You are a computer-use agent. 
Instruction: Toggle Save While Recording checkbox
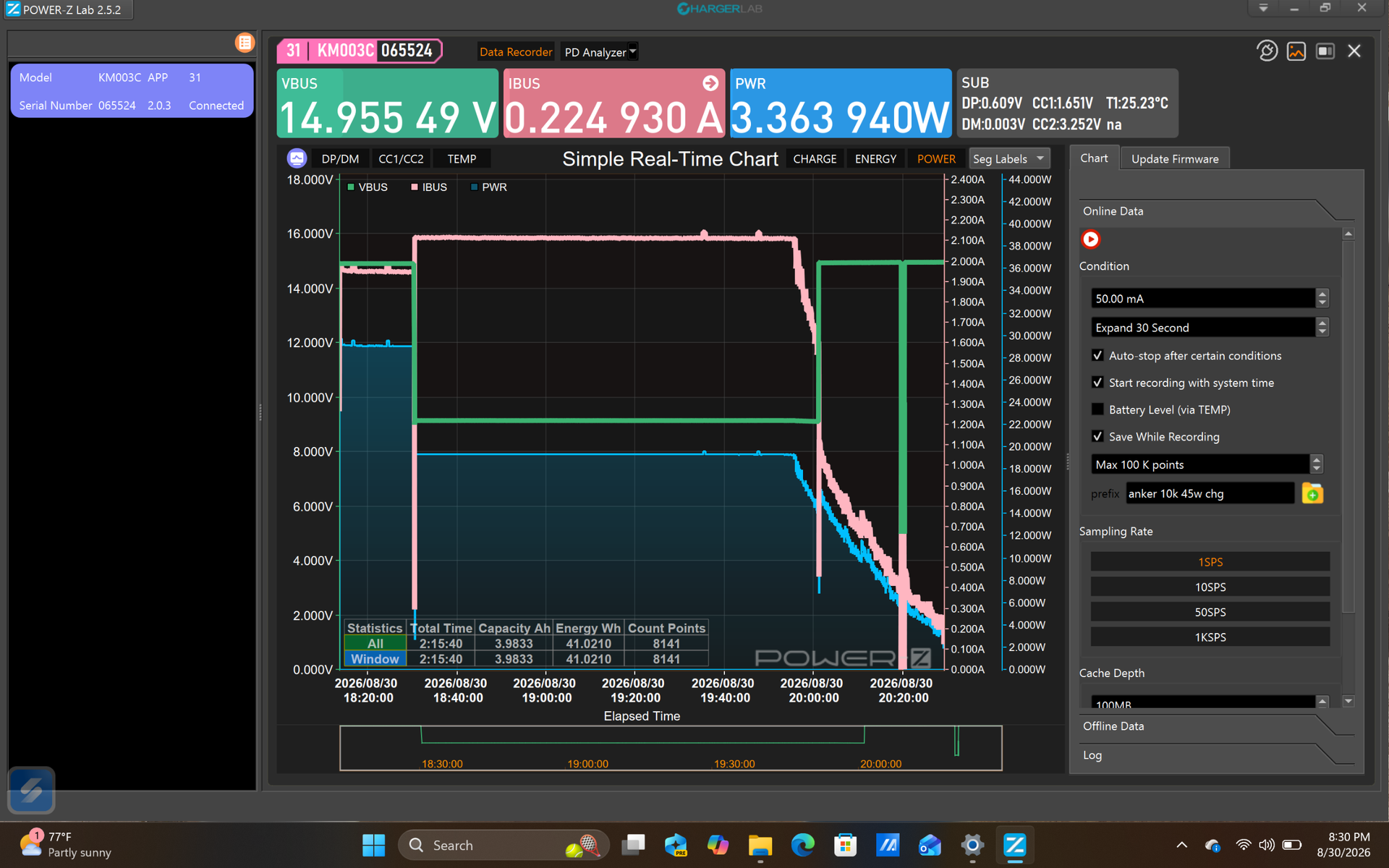tap(1097, 436)
